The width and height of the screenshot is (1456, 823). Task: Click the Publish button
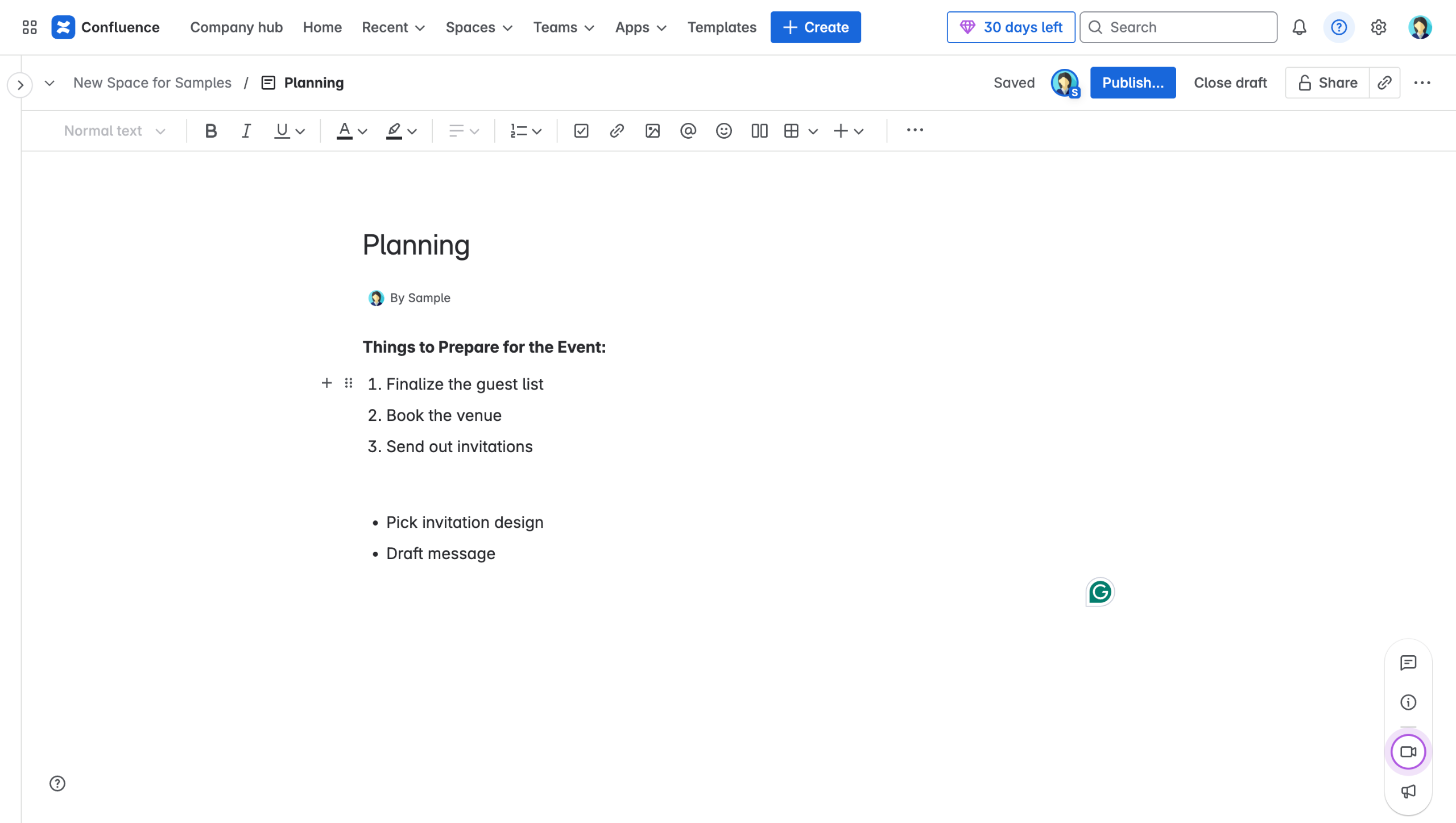pyautogui.click(x=1132, y=83)
